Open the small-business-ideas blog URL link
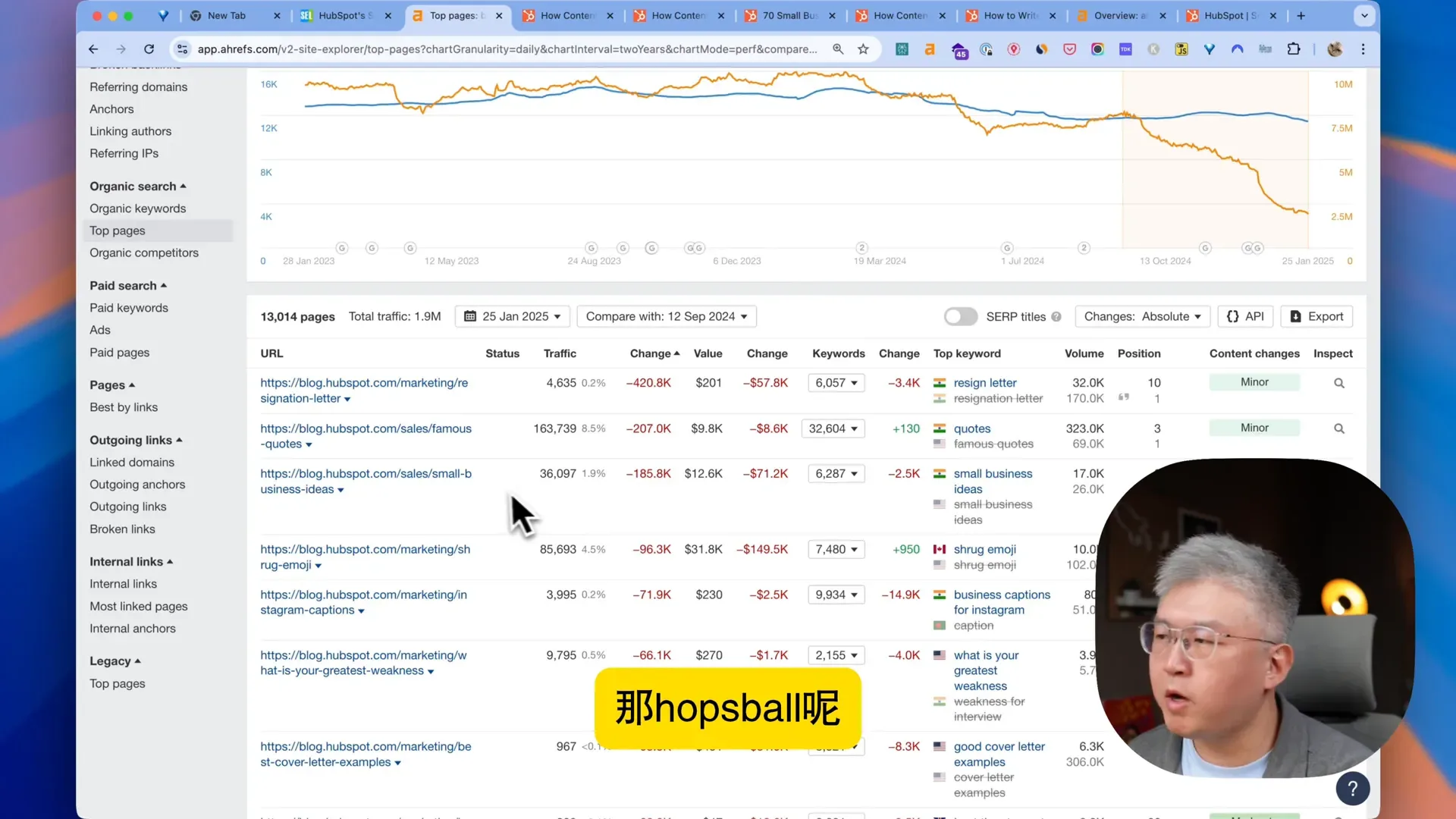1456x819 pixels. click(x=366, y=482)
